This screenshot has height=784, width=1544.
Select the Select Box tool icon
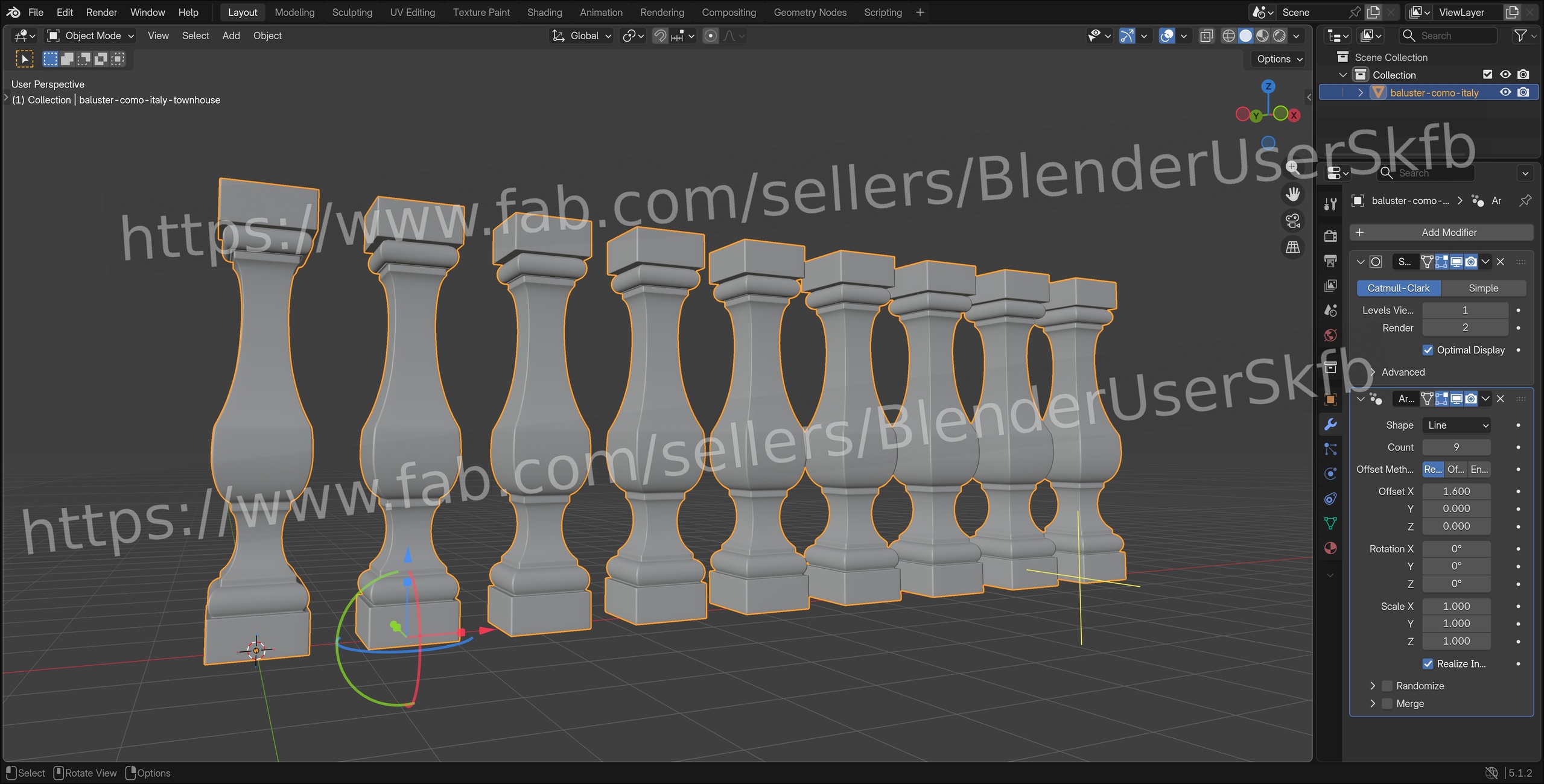pos(24,59)
